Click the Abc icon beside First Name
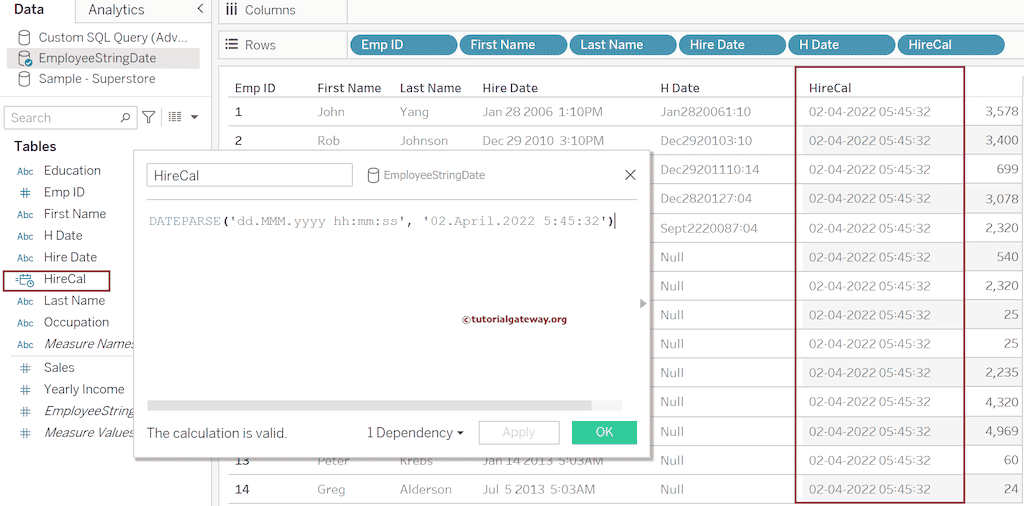The height and width of the screenshot is (506, 1024). click(25, 214)
